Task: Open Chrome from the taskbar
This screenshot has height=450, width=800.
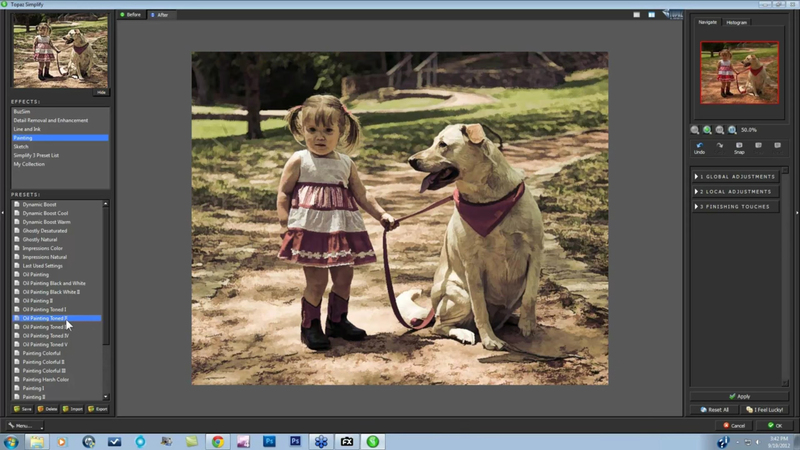Action: 217,441
